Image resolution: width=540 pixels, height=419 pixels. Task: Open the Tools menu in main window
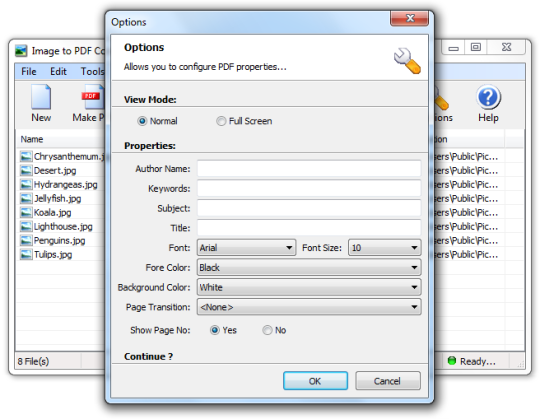(92, 72)
